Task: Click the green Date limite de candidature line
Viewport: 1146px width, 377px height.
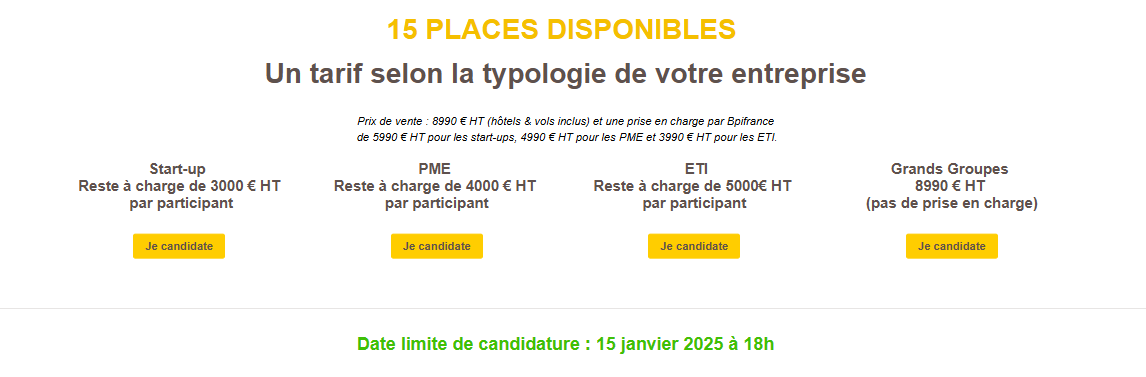Action: (566, 343)
